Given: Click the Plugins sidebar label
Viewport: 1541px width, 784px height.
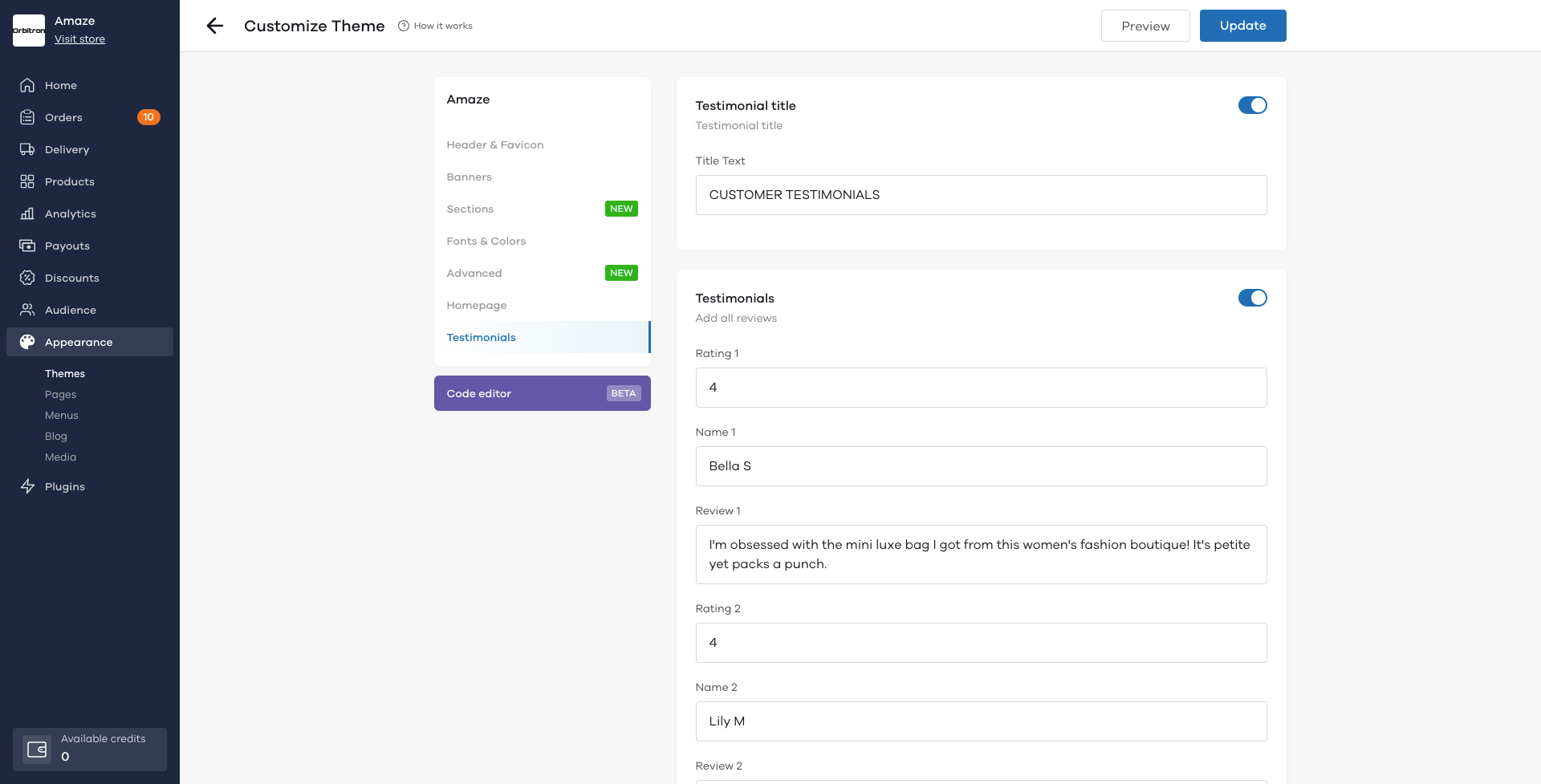Looking at the screenshot, I should point(65,486).
